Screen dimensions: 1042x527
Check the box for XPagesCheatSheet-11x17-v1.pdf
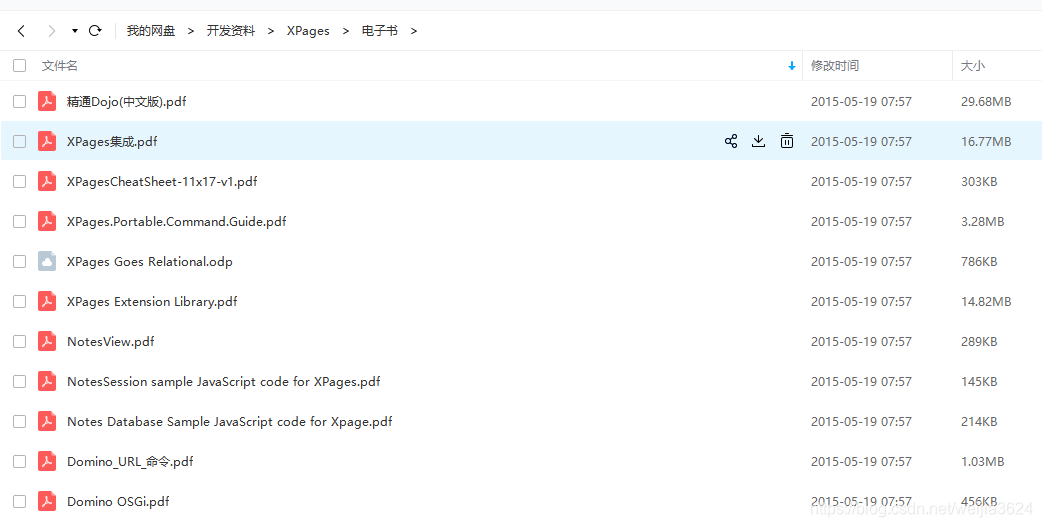click(x=19, y=181)
